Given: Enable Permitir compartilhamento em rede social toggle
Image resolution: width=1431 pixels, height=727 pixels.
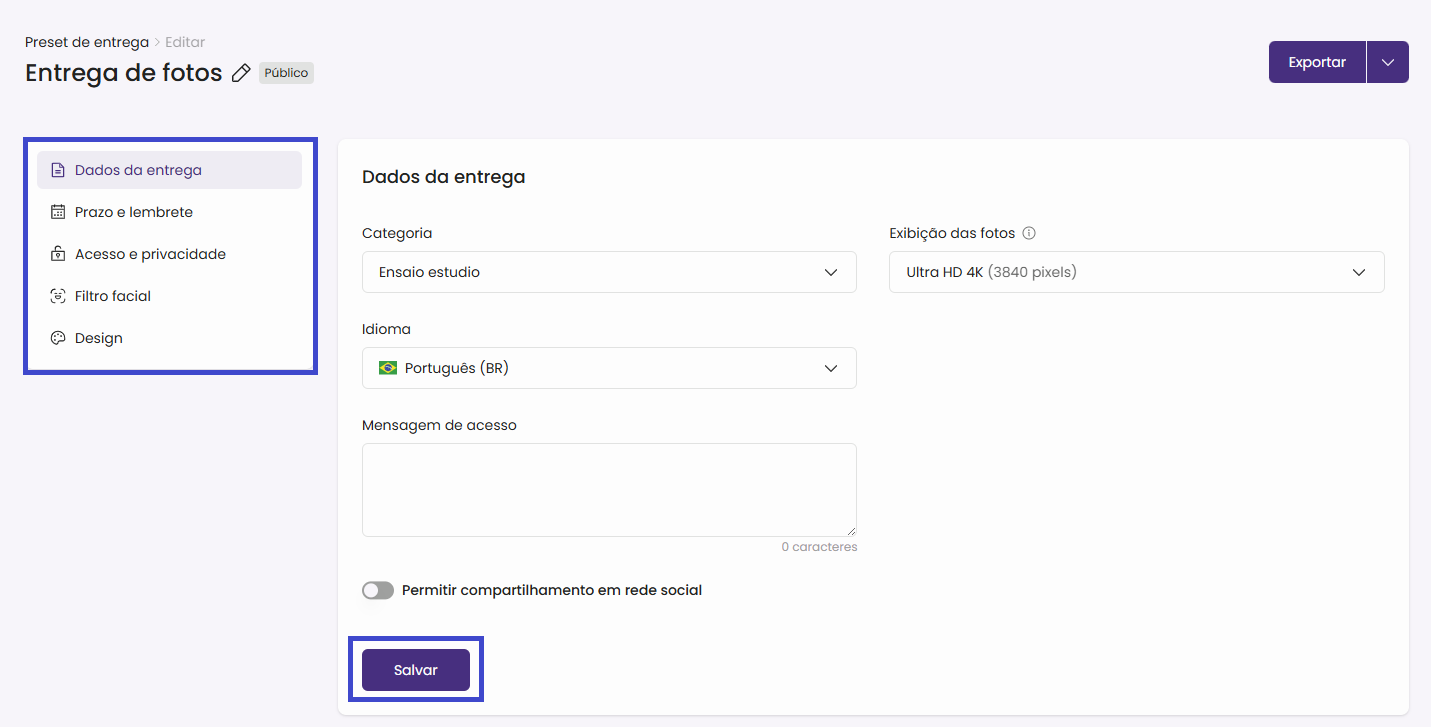Looking at the screenshot, I should [378, 590].
